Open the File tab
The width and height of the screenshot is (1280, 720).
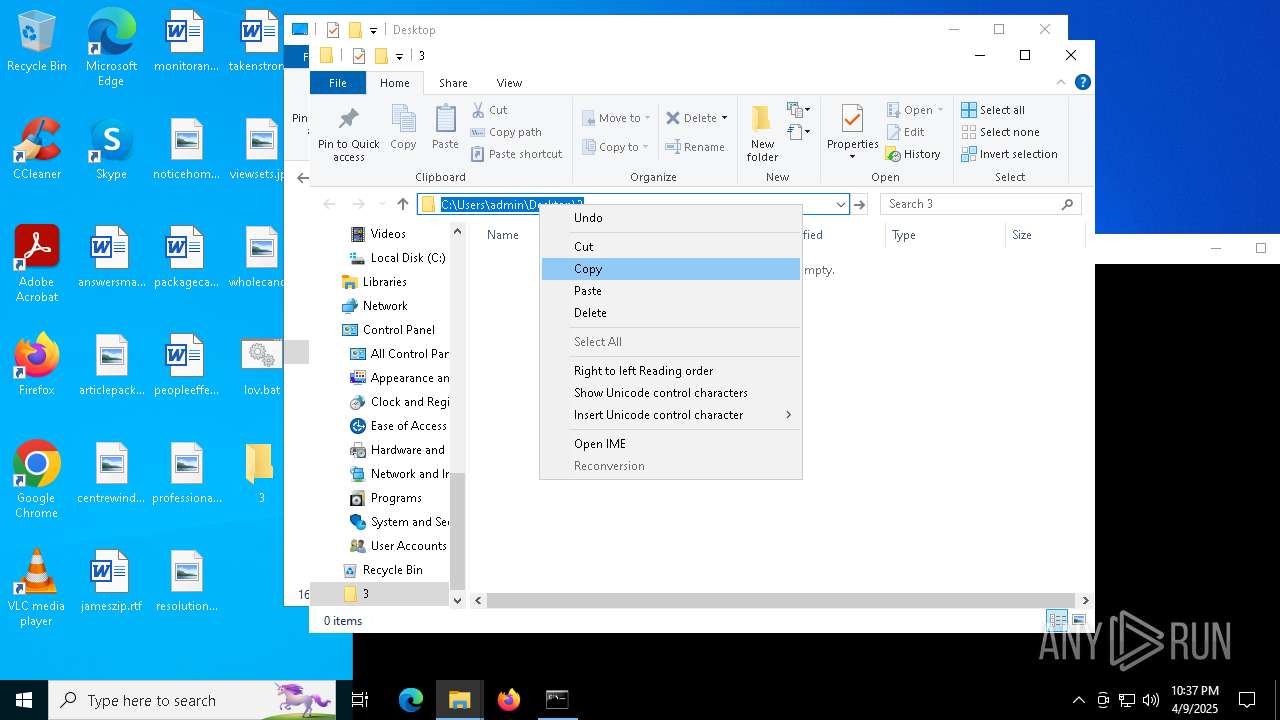(338, 83)
